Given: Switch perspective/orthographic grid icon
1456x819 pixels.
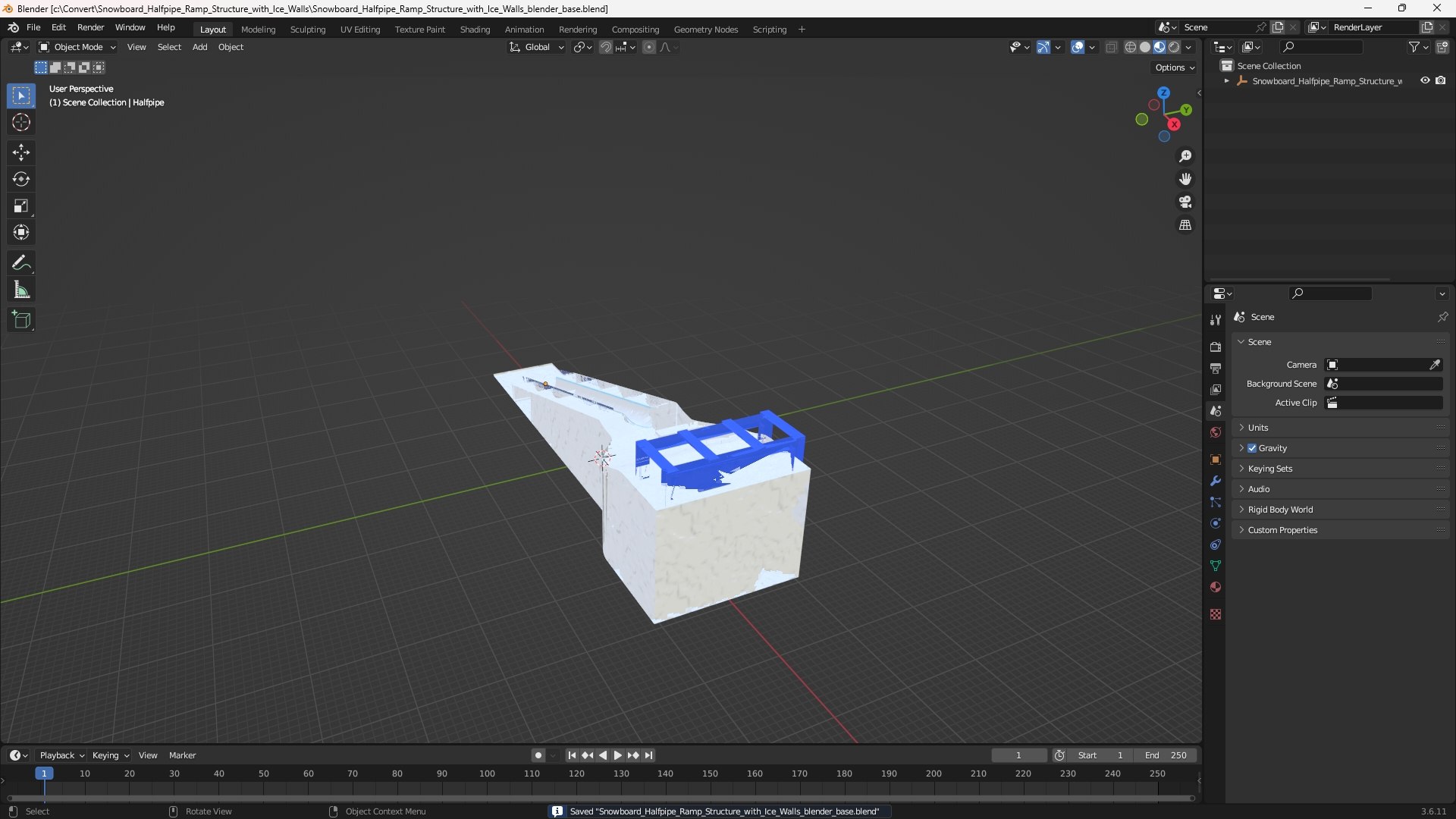Looking at the screenshot, I should pyautogui.click(x=1185, y=225).
